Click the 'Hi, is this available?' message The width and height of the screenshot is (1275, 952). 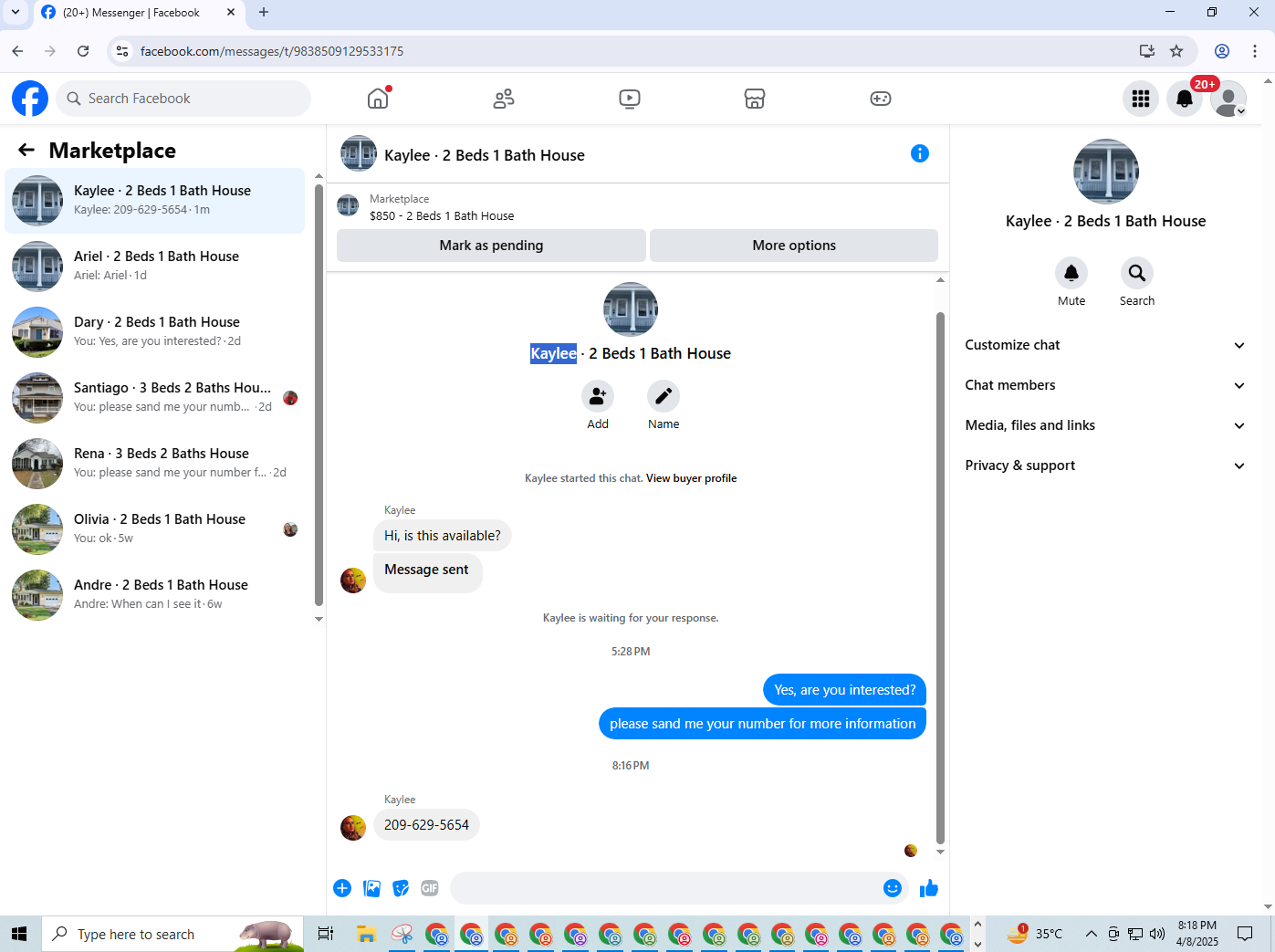[442, 536]
